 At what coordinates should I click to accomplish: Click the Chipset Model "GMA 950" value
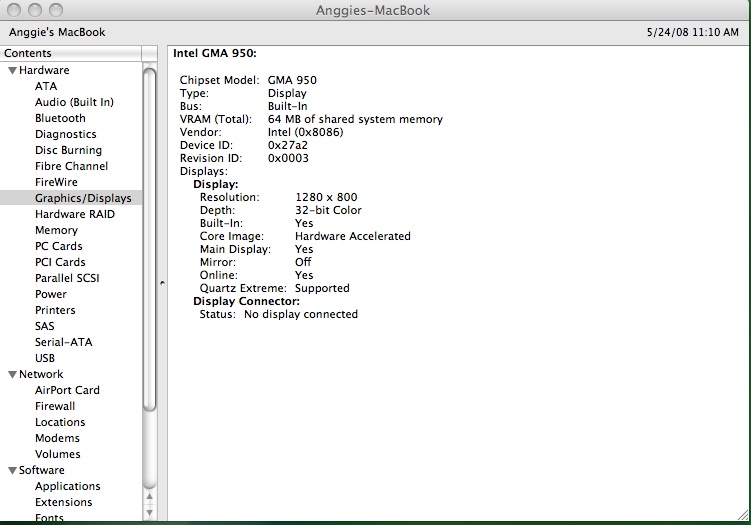pyautogui.click(x=292, y=80)
